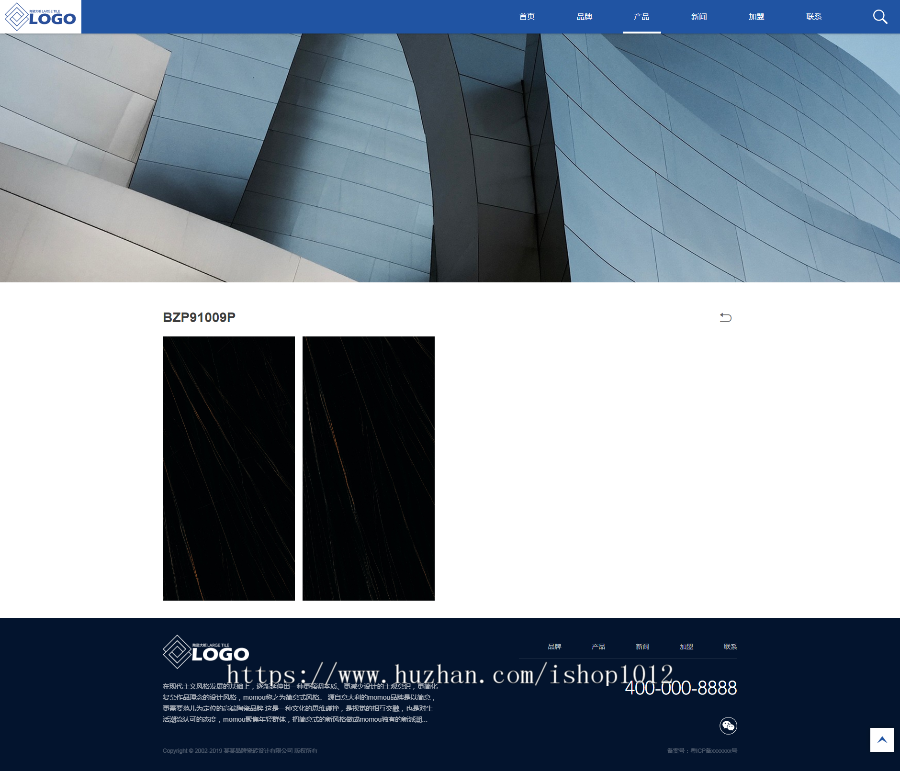900x771 pixels.
Task: Click footer 加盟 link
Action: [x=686, y=646]
